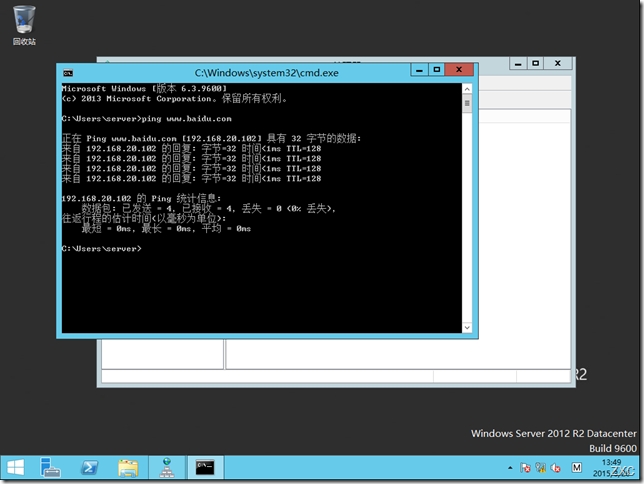Open Server Manager from the taskbar

pyautogui.click(x=50, y=467)
